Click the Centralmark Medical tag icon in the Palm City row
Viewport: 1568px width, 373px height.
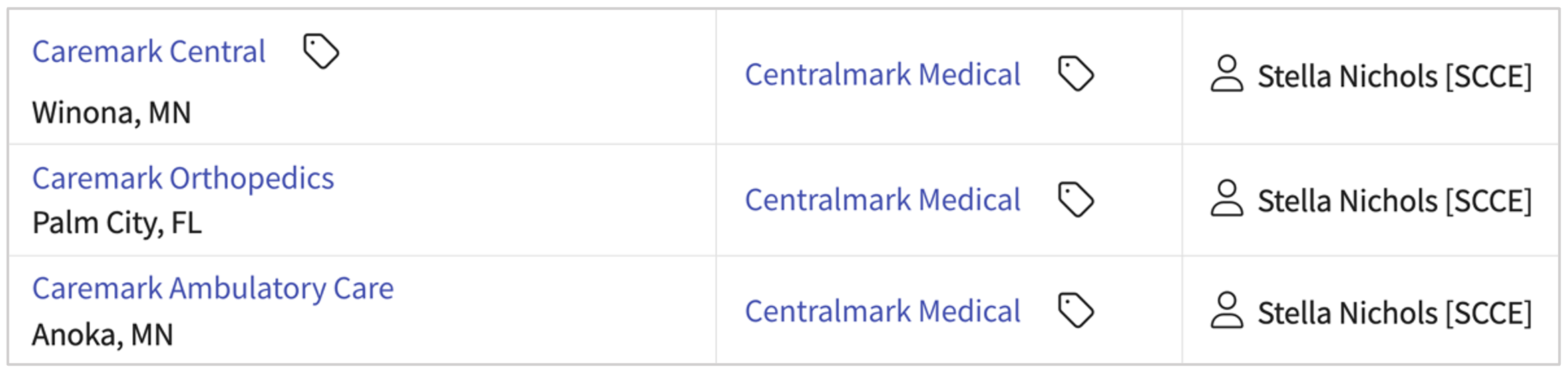(x=1076, y=199)
